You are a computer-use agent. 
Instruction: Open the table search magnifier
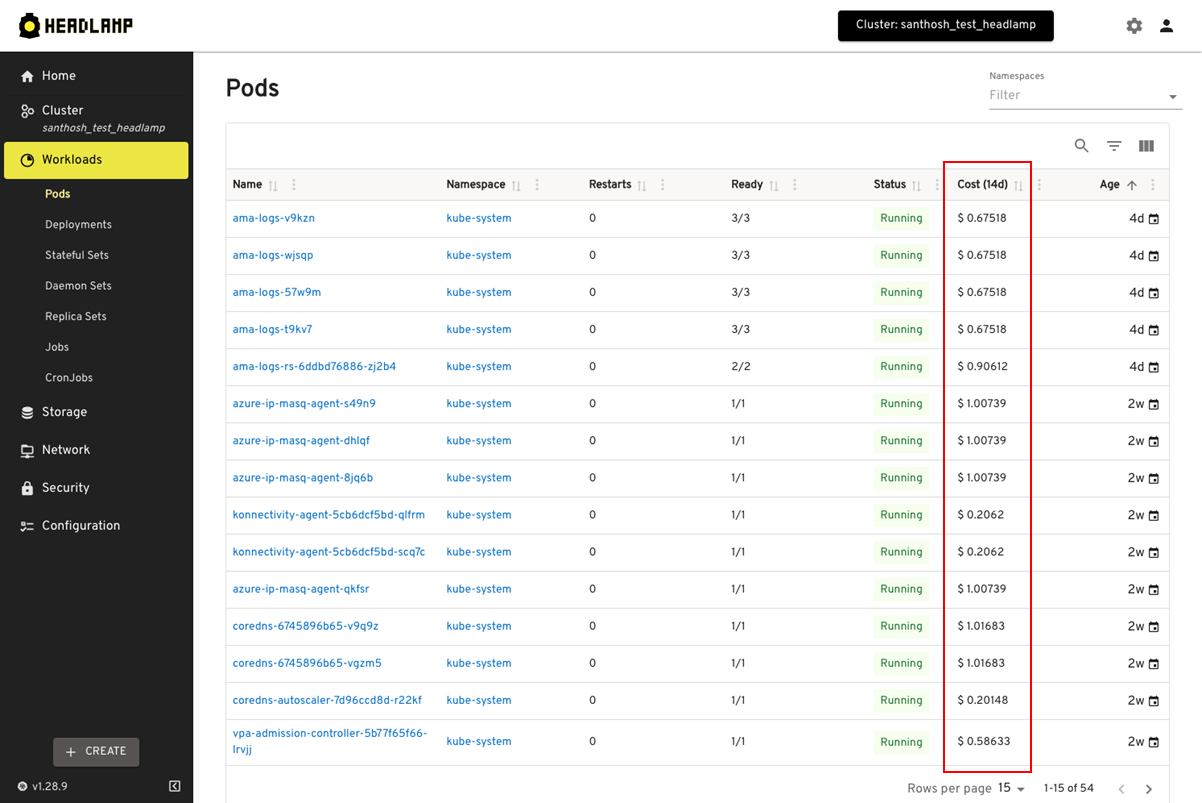point(1081,146)
